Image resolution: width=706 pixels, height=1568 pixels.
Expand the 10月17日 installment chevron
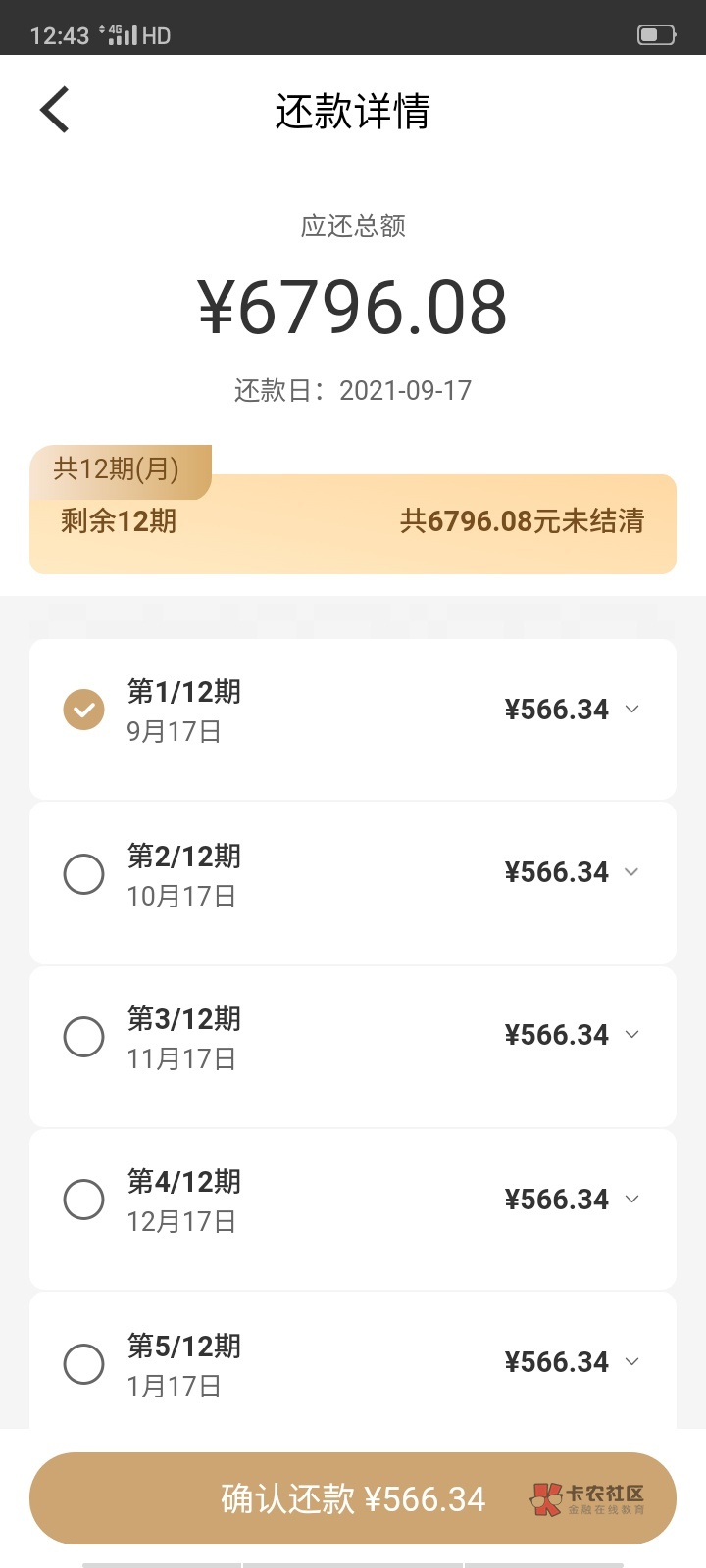point(632,872)
